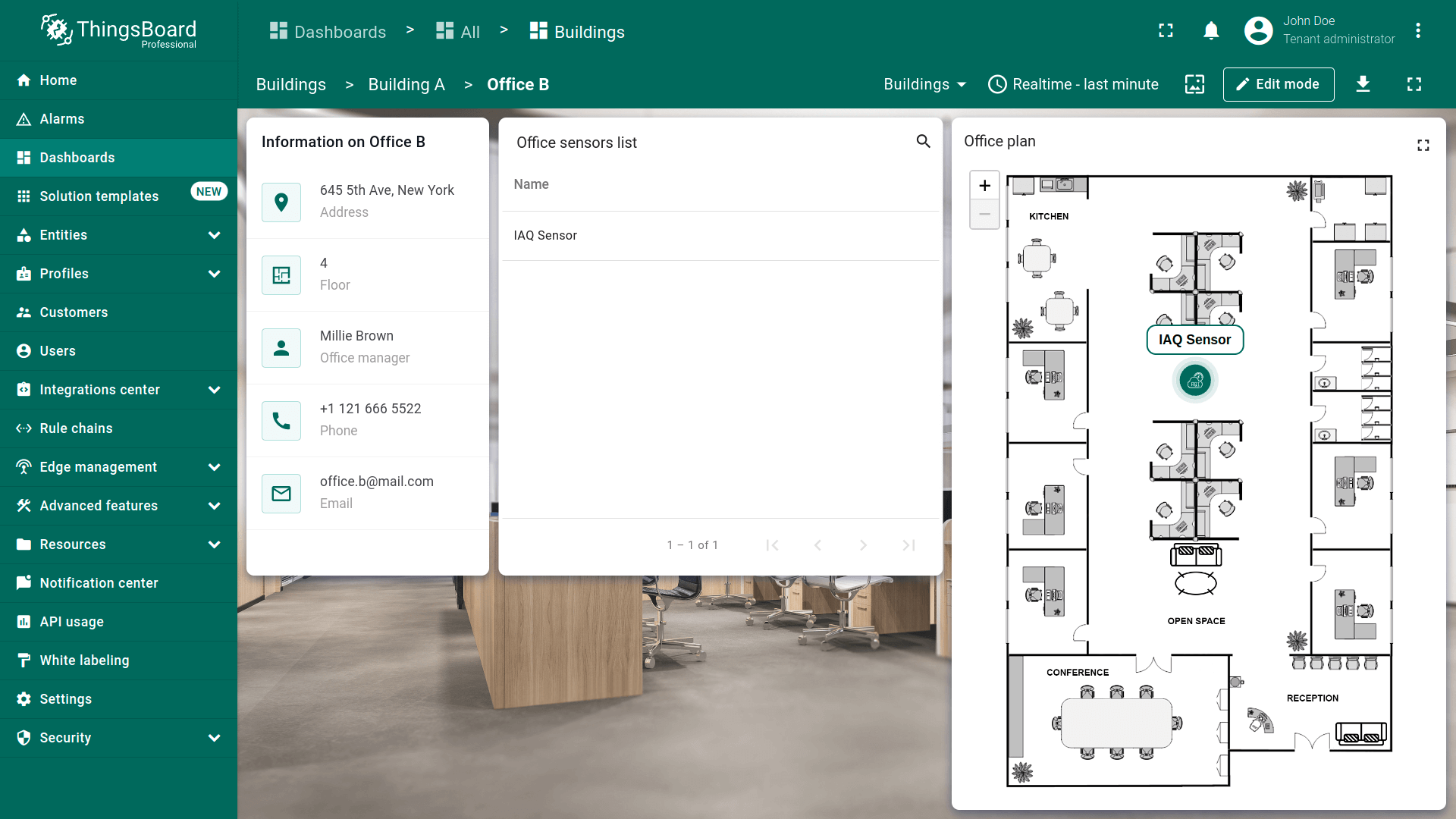The height and width of the screenshot is (819, 1456).
Task: Search the Office sensors list
Action: coord(923,142)
